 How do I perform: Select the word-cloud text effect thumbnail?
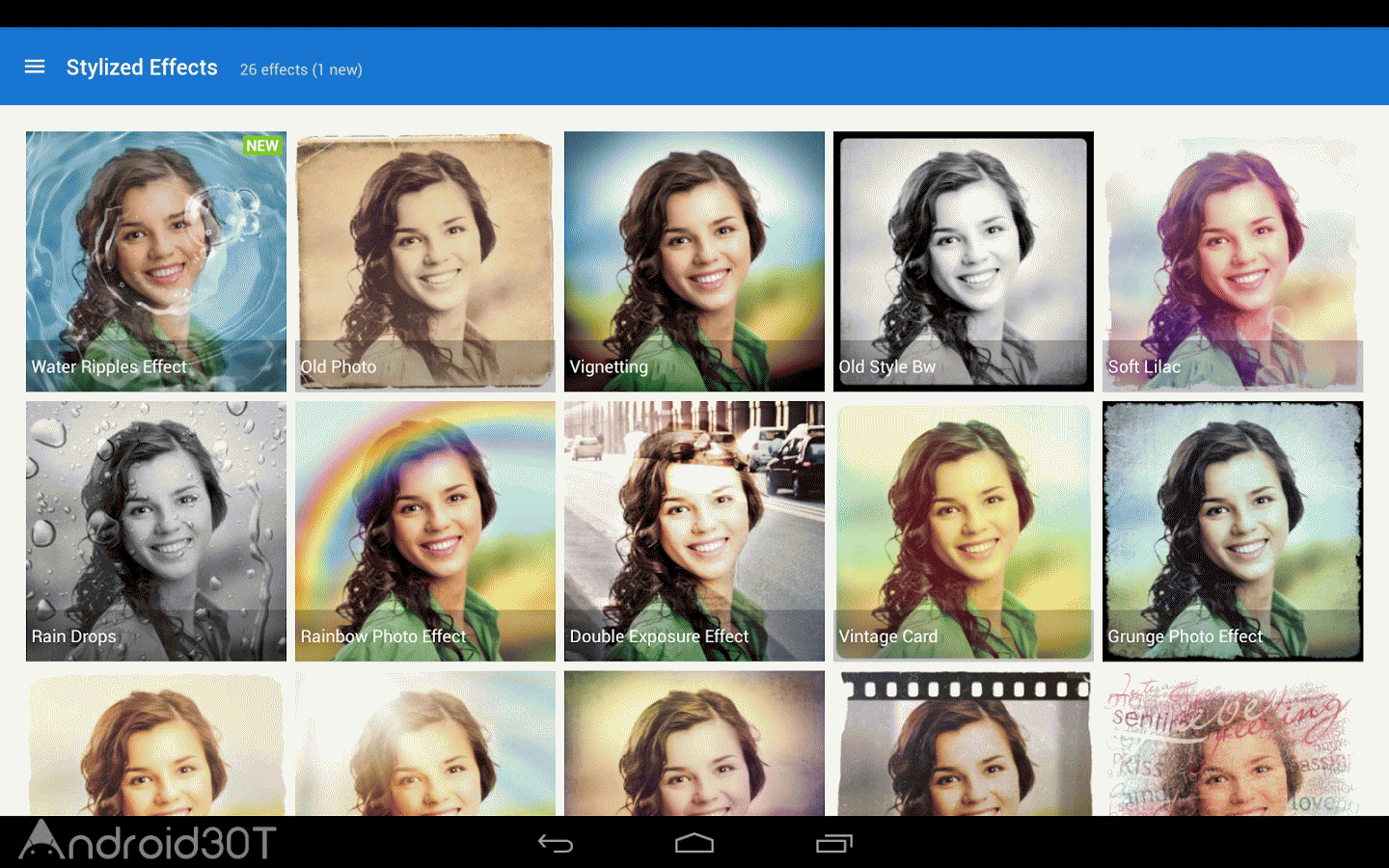point(1233,744)
